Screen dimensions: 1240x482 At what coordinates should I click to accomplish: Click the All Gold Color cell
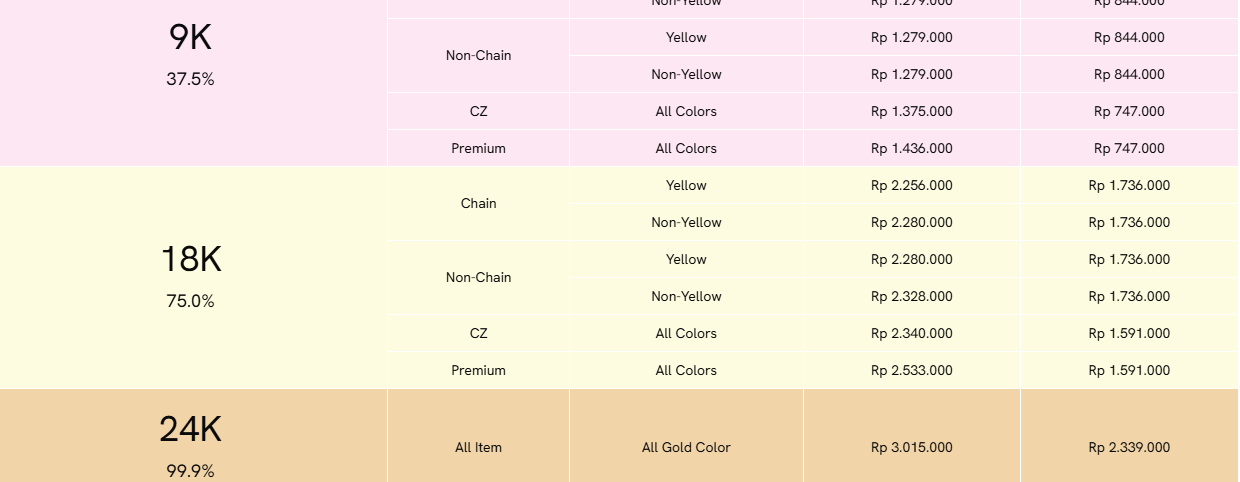pyautogui.click(x=686, y=447)
